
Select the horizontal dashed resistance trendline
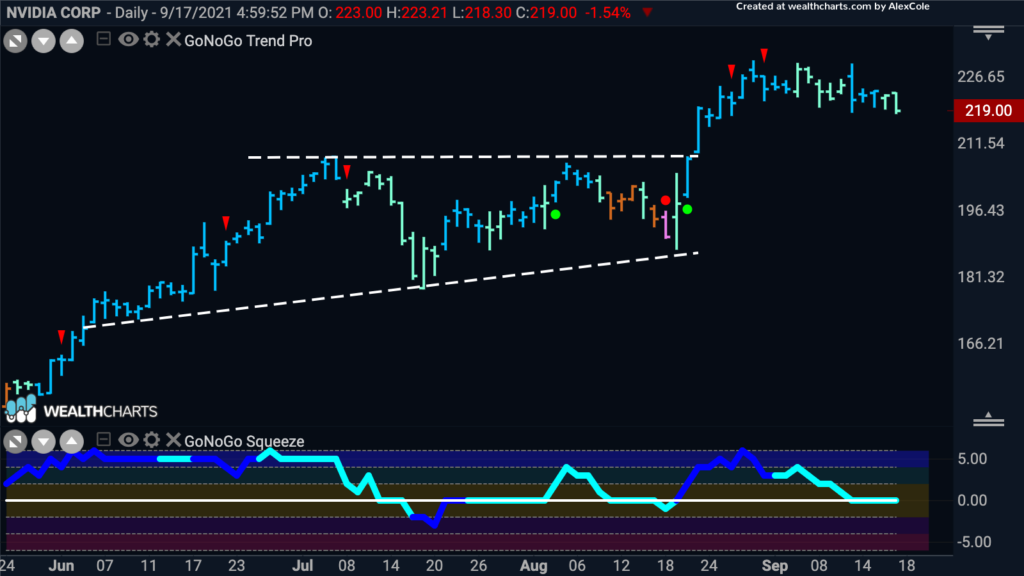(x=473, y=157)
